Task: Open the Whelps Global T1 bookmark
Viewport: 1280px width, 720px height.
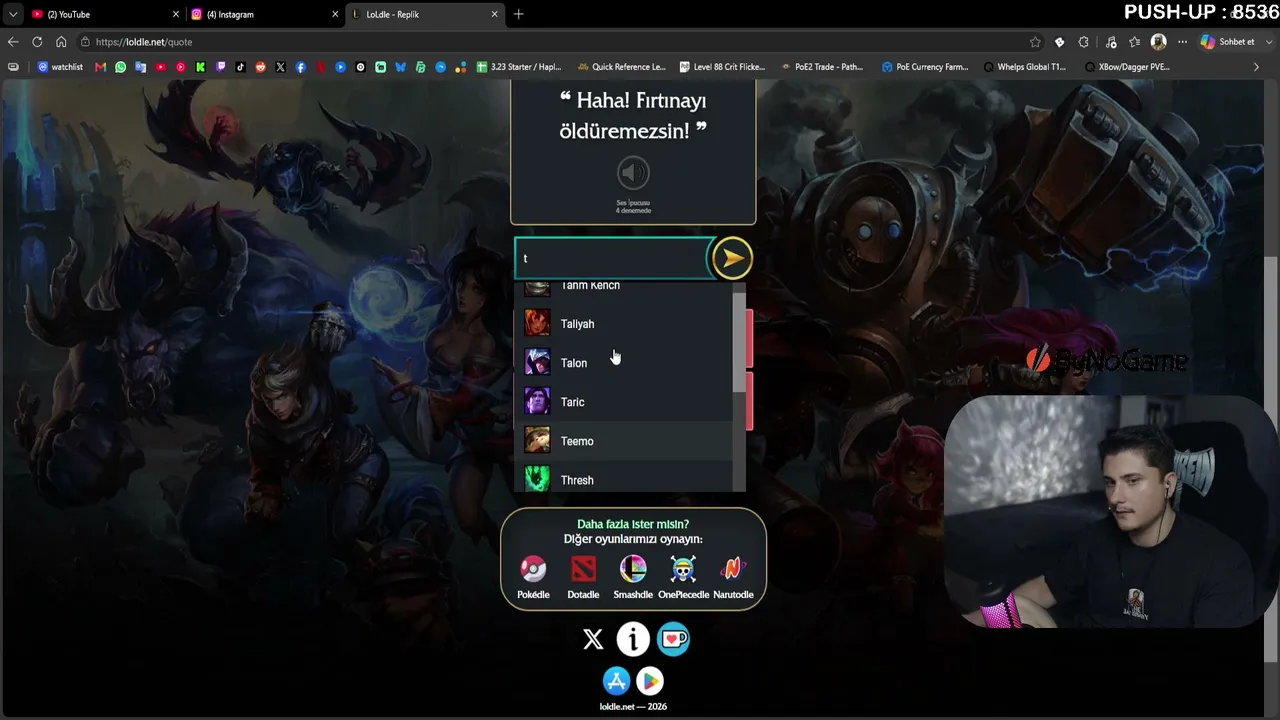Action: pyautogui.click(x=1026, y=67)
